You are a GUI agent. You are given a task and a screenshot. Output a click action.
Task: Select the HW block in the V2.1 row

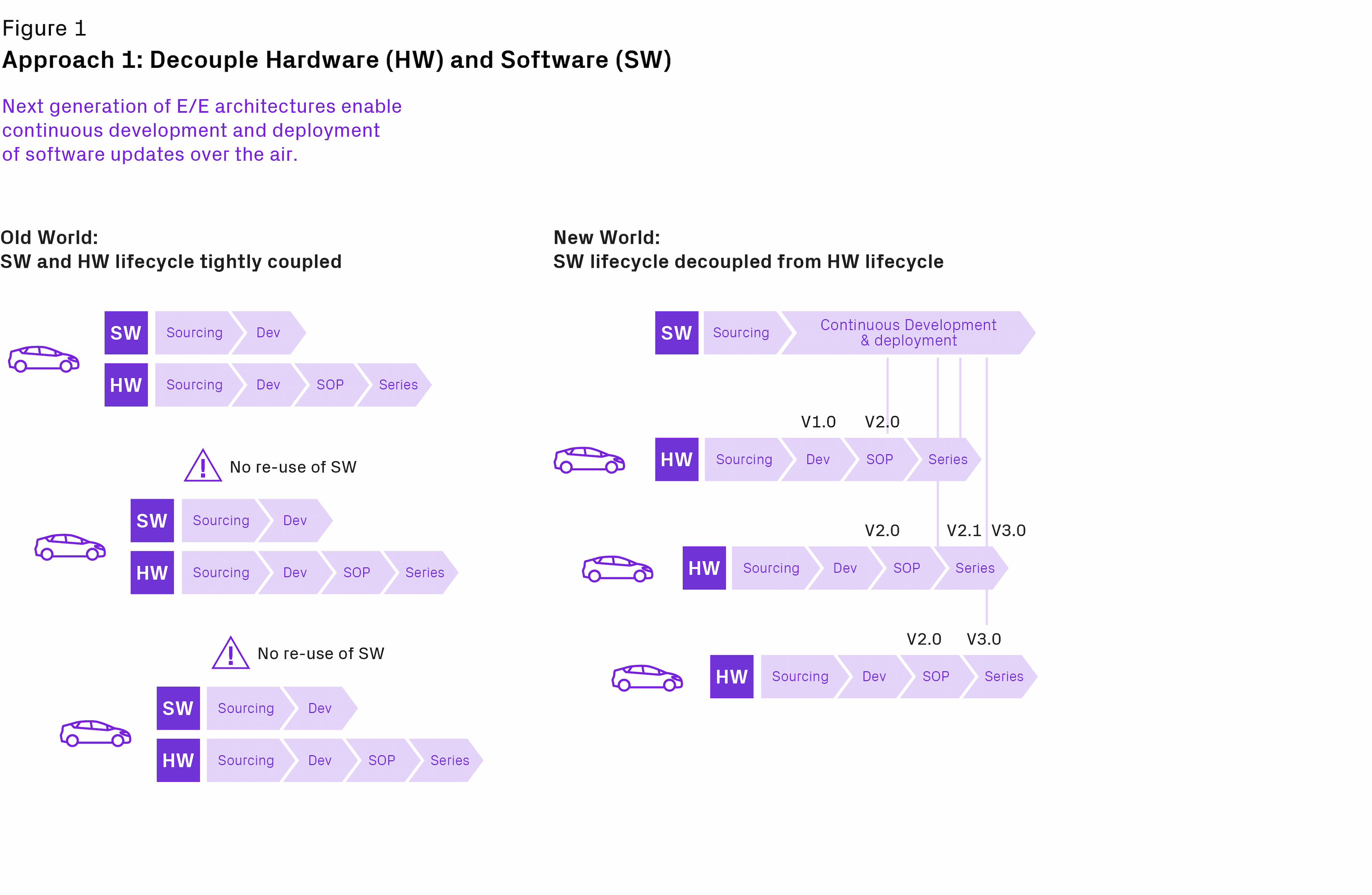tap(705, 568)
